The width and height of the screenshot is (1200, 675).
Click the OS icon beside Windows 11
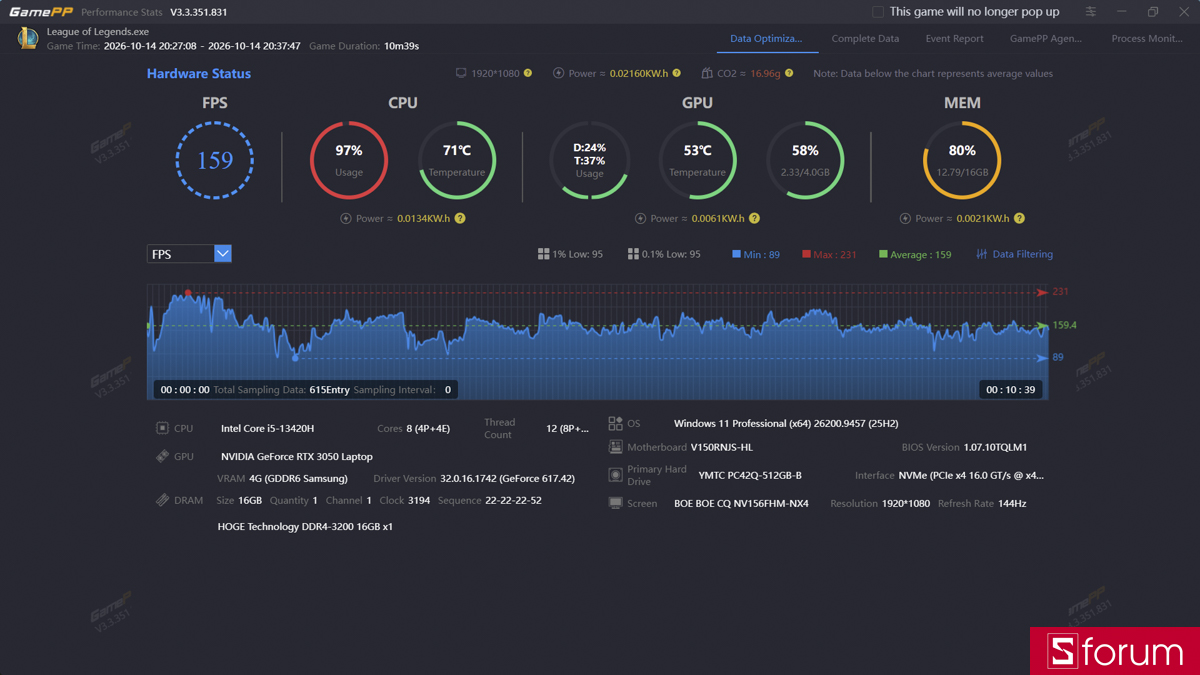tap(615, 424)
